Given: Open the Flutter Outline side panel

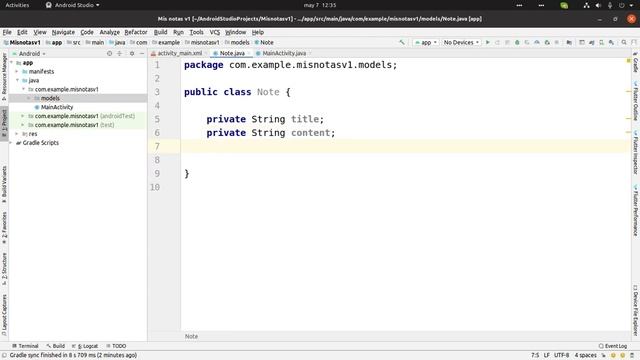Looking at the screenshot, I should pos(636,101).
